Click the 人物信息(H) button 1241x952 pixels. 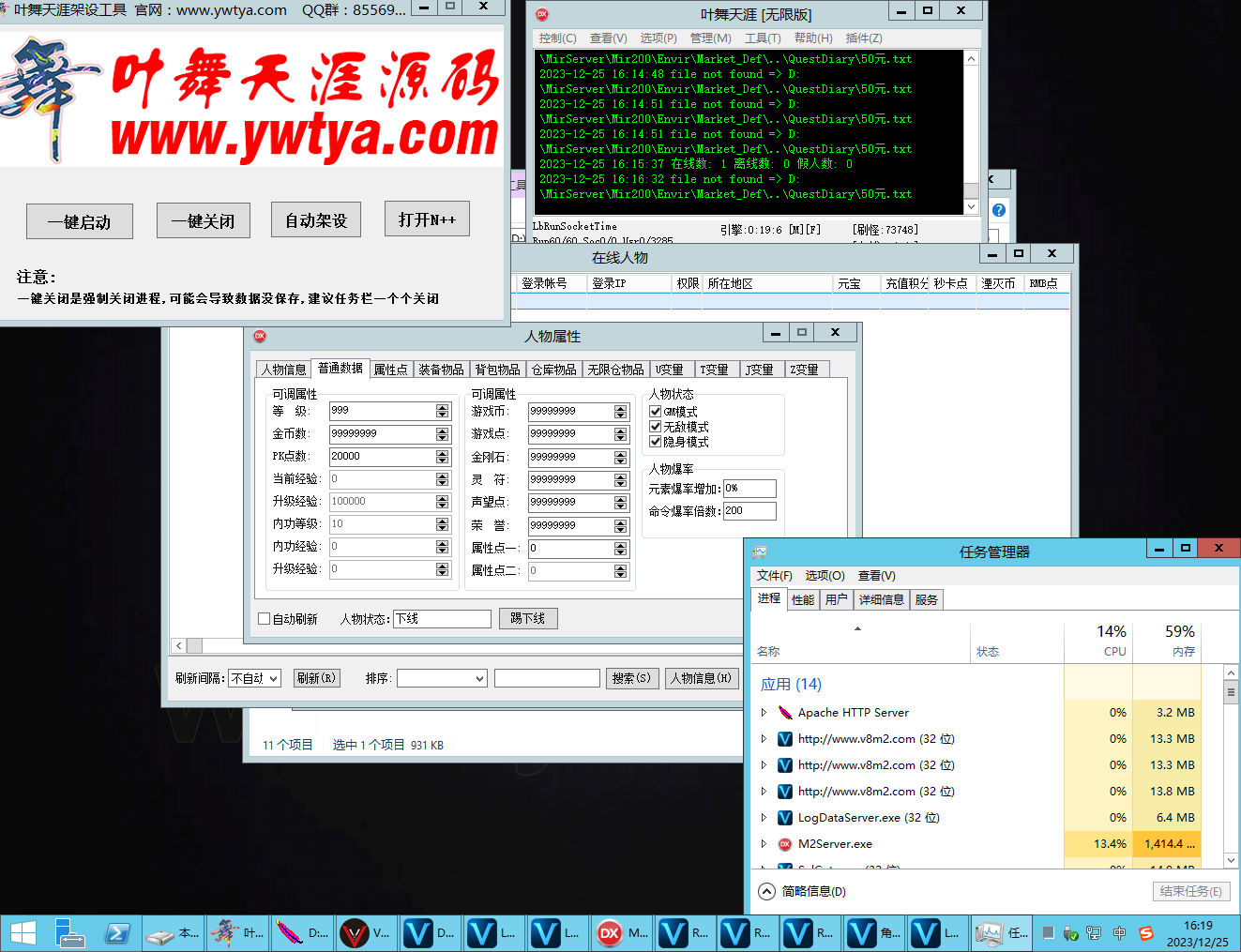tap(701, 678)
